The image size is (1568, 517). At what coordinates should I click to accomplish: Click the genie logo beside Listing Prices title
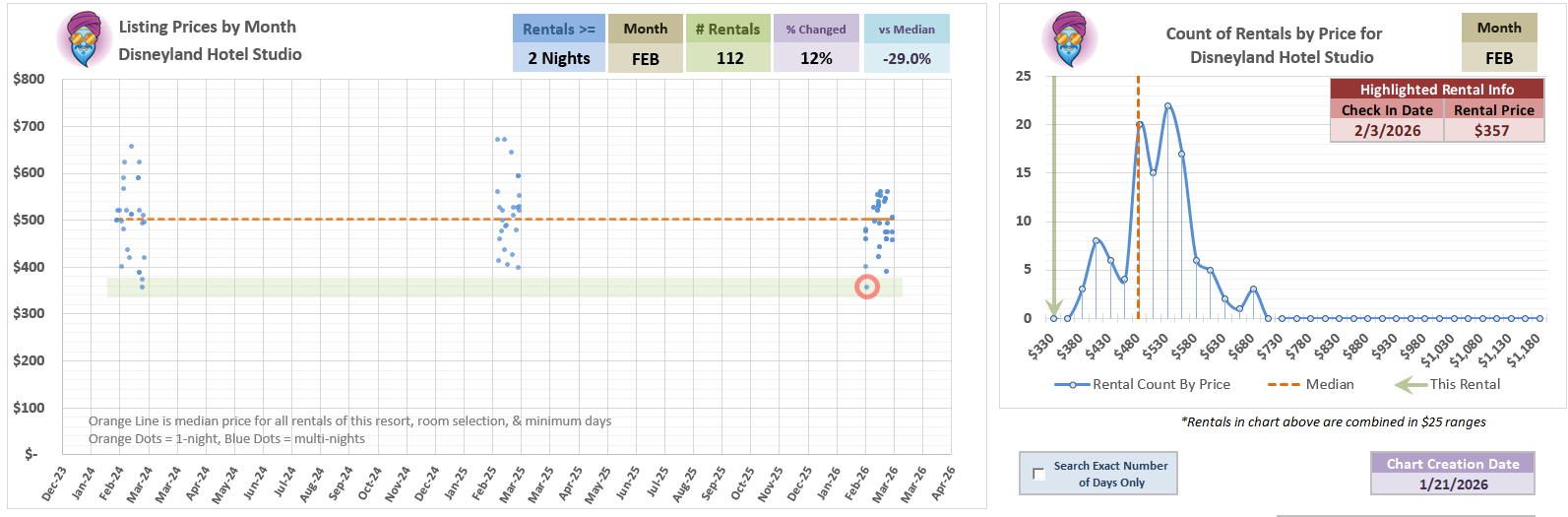pyautogui.click(x=85, y=40)
